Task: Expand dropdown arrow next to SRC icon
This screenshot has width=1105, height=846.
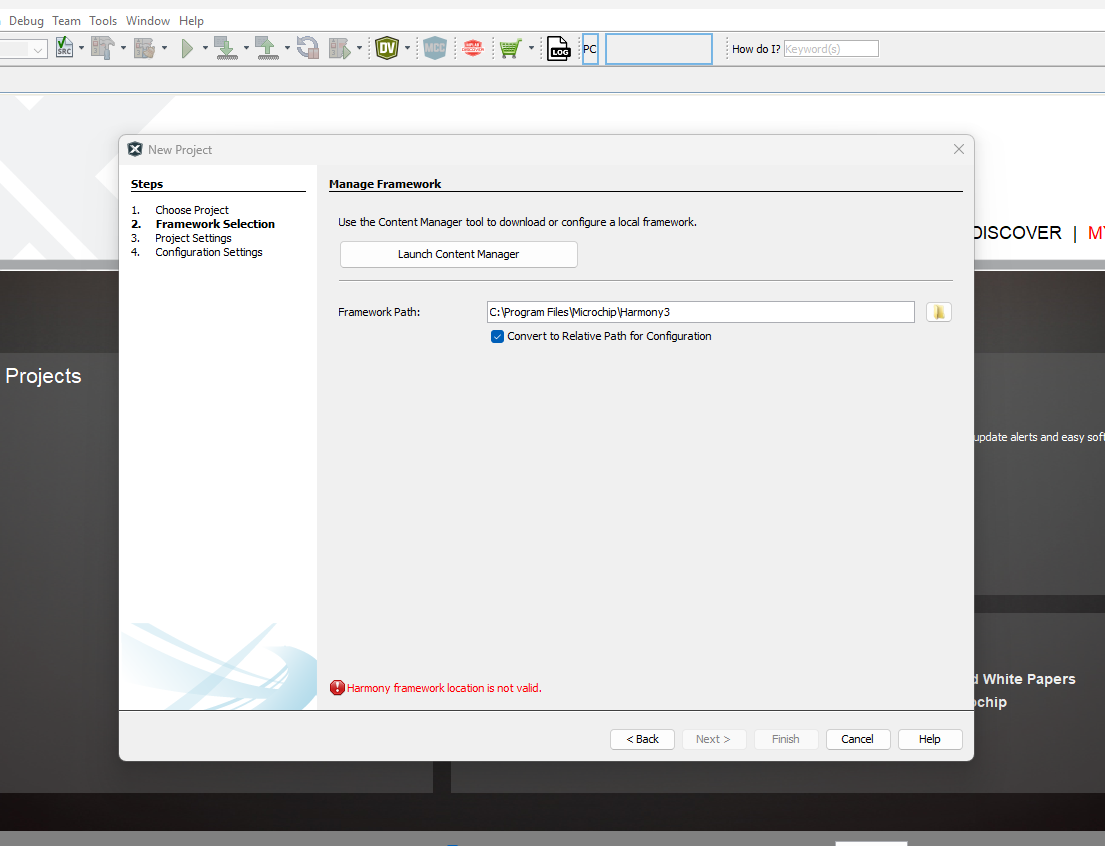Action: tap(81, 48)
